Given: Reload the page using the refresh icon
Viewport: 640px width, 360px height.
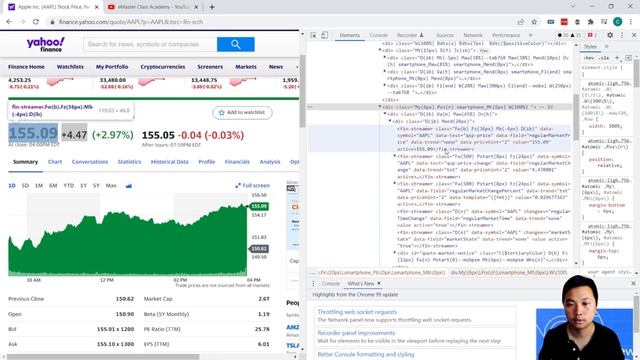Looking at the screenshot, I should coord(36,22).
